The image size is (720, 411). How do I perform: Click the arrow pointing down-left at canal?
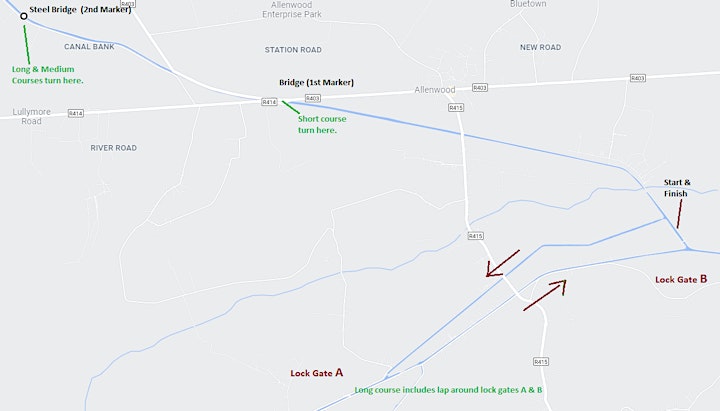tap(502, 264)
